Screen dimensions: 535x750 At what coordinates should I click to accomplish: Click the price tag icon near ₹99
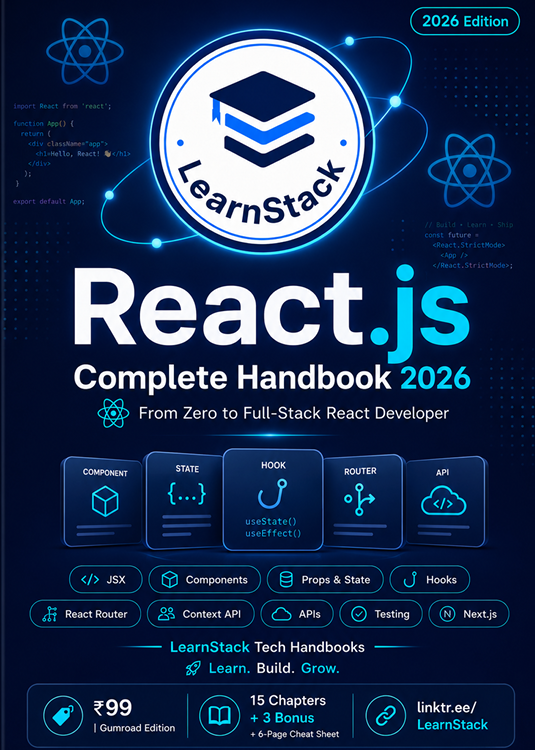click(63, 716)
